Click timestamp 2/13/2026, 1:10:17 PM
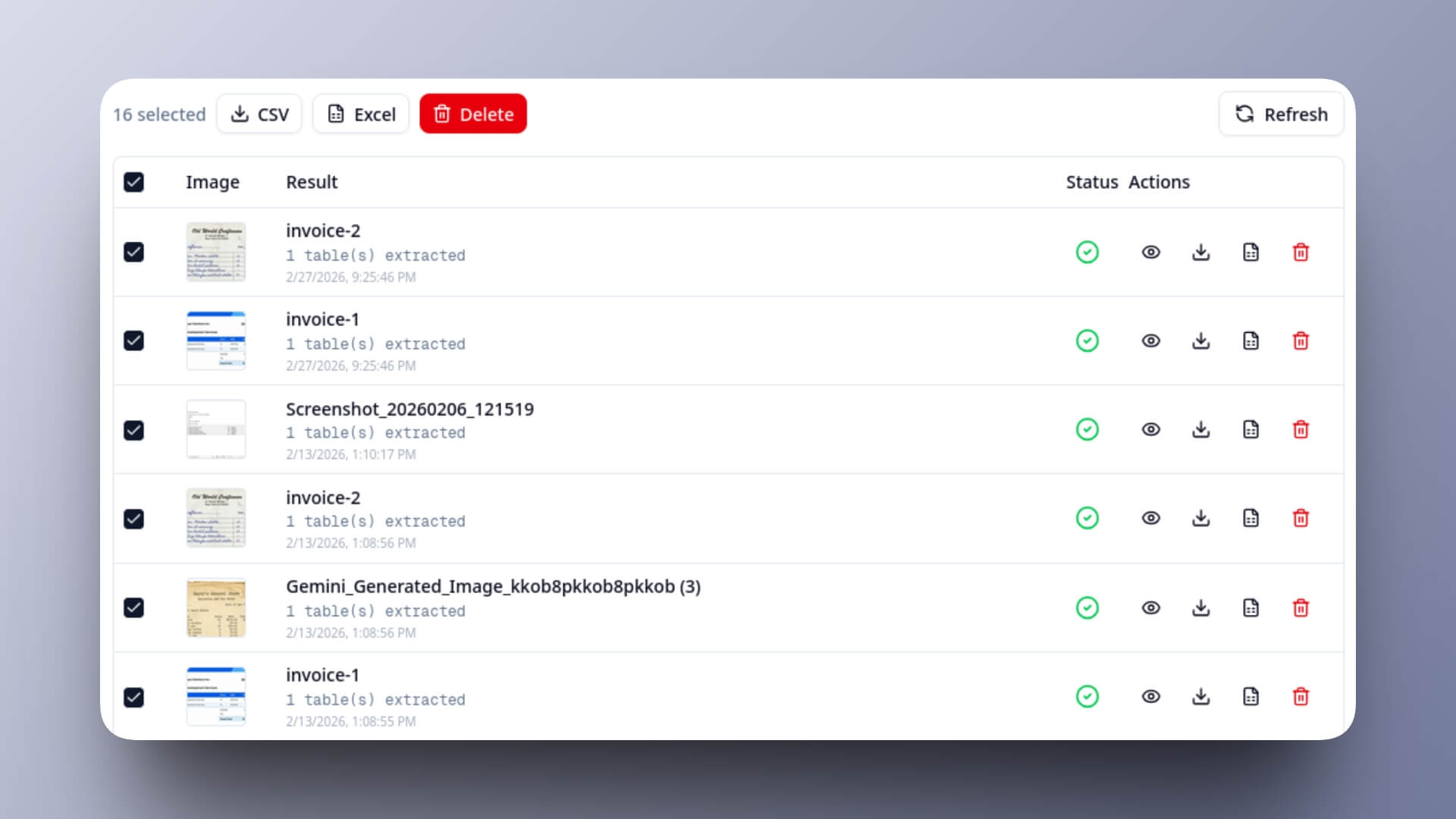 (x=350, y=454)
